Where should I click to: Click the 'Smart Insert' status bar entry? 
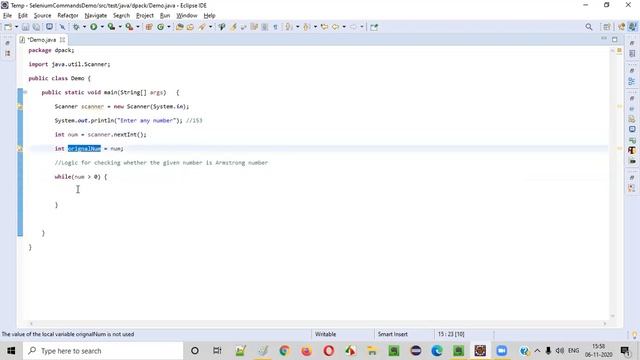point(393,334)
